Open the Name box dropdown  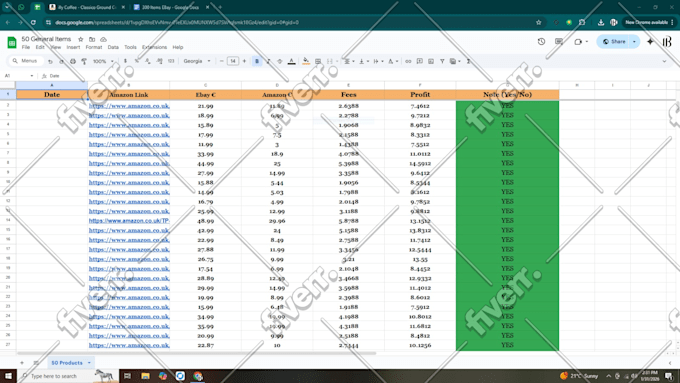click(x=32, y=76)
